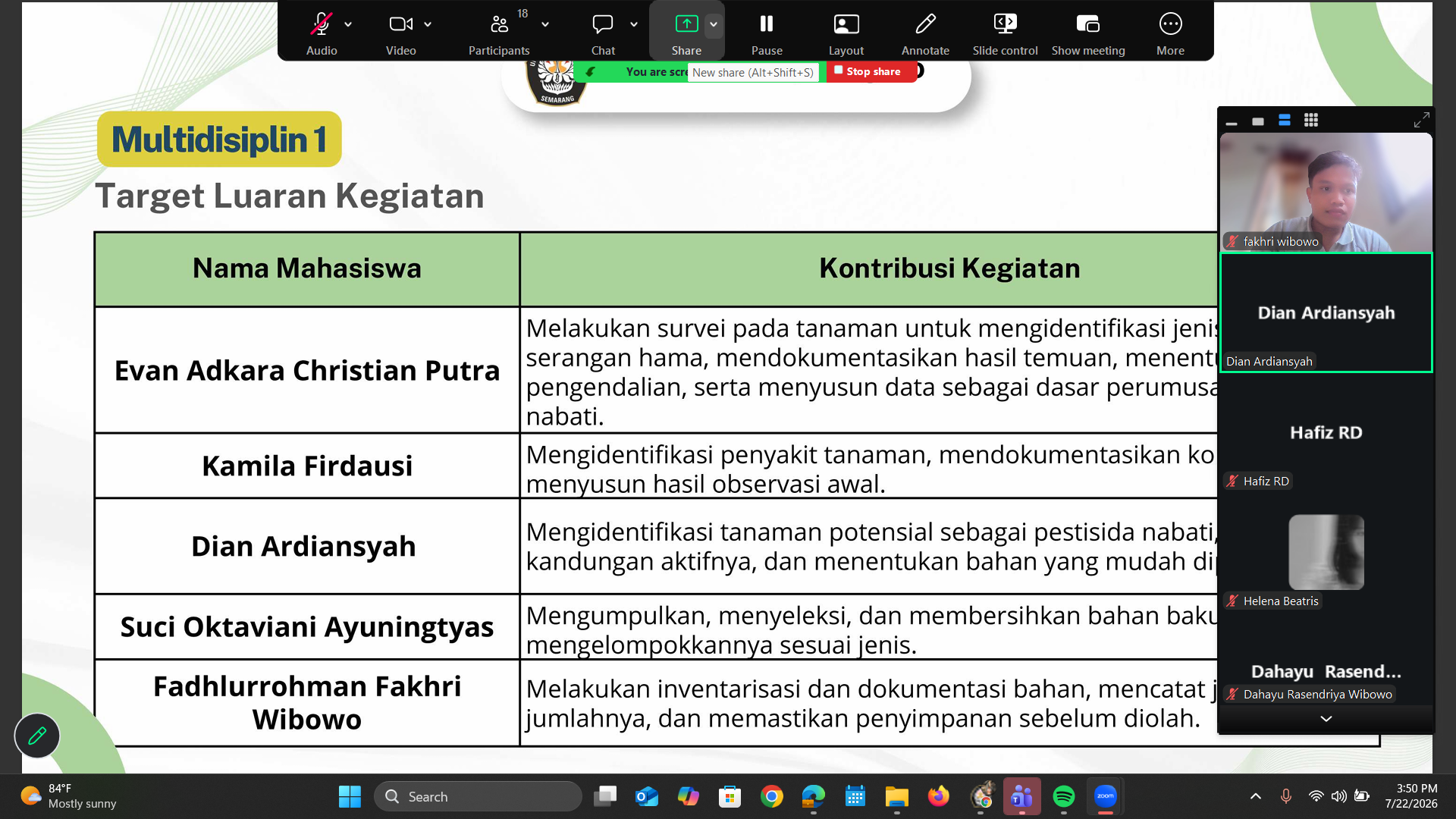Open Zoom from the taskbar
This screenshot has height=819, width=1456.
pos(1106,796)
